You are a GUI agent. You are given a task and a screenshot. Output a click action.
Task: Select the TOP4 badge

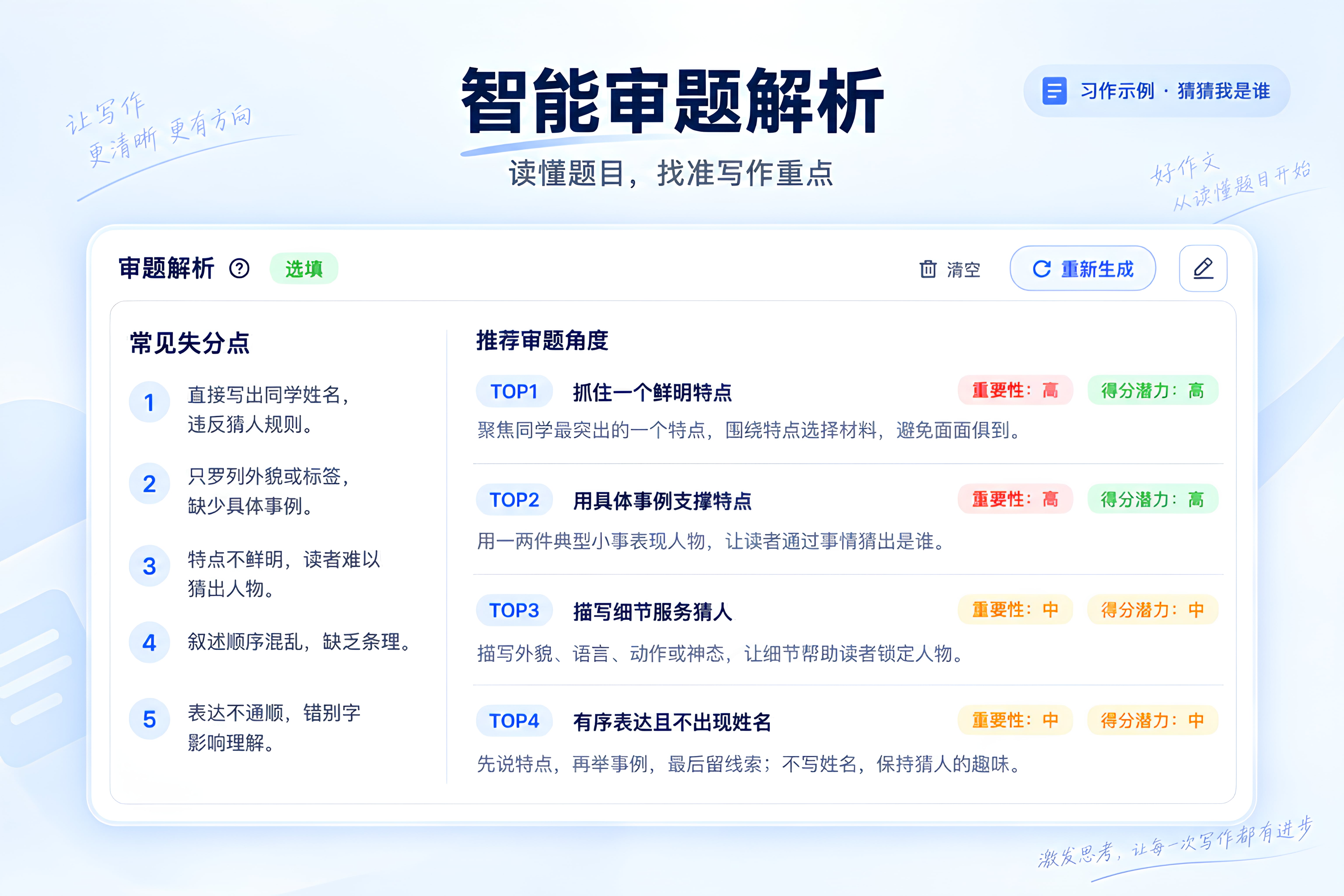click(x=514, y=721)
